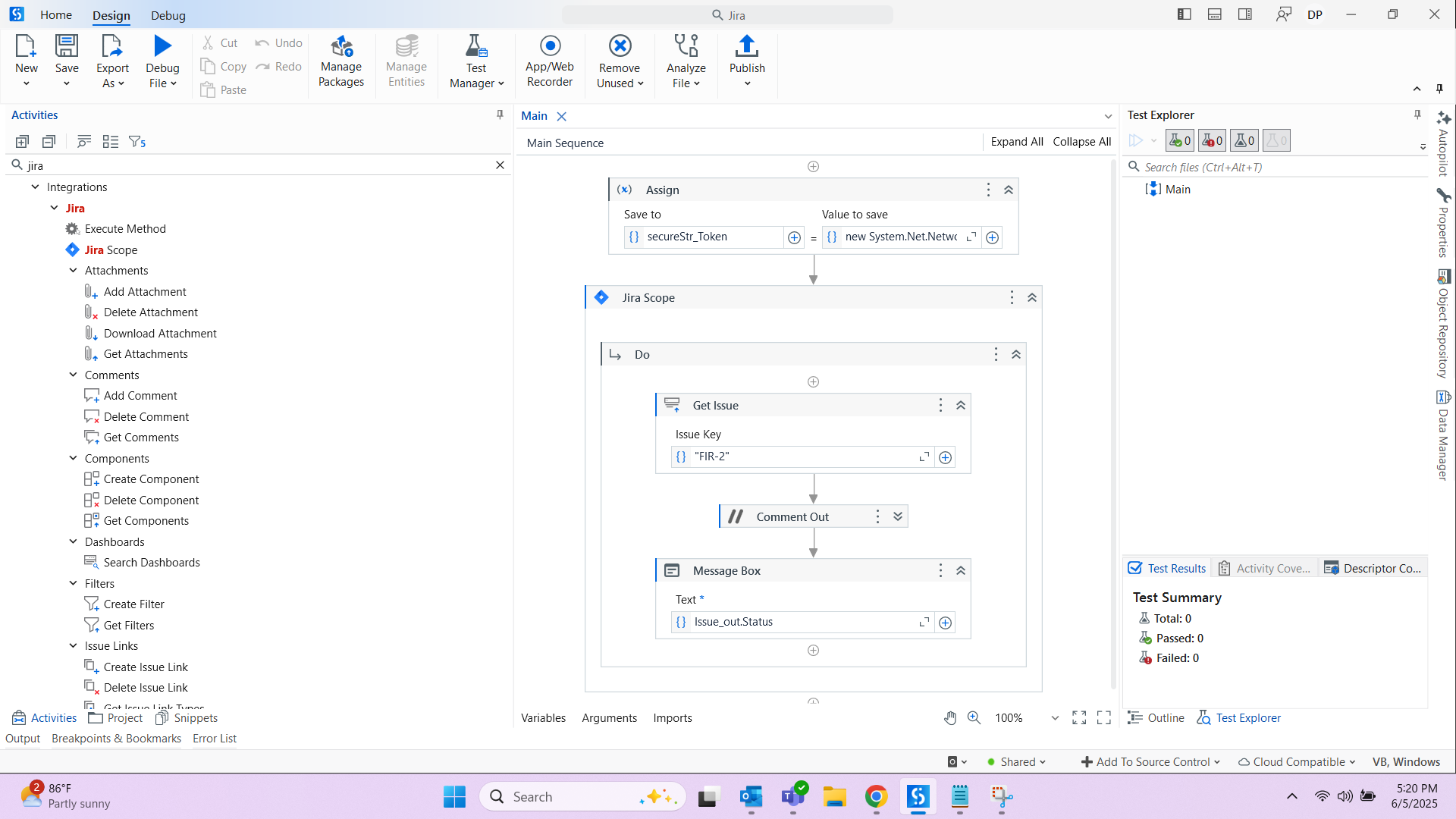Open the Variables panel tab

543,718
